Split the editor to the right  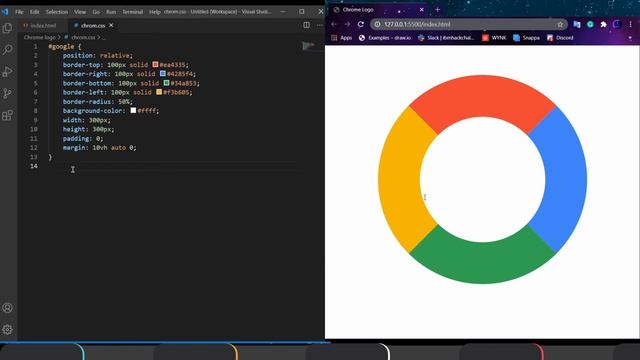click(x=307, y=25)
